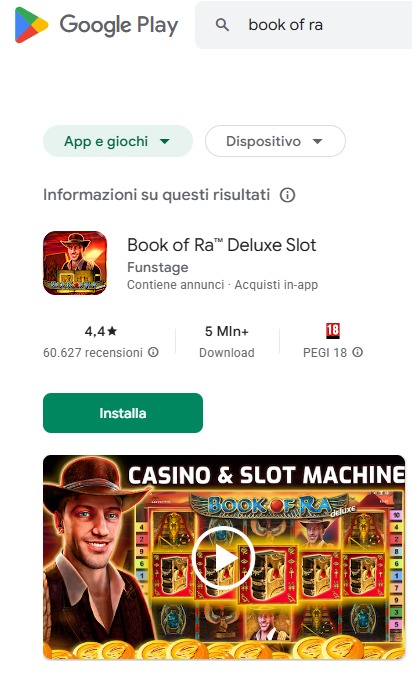Click the 'Contiene annunci' label
The image size is (412, 679).
pos(175,285)
